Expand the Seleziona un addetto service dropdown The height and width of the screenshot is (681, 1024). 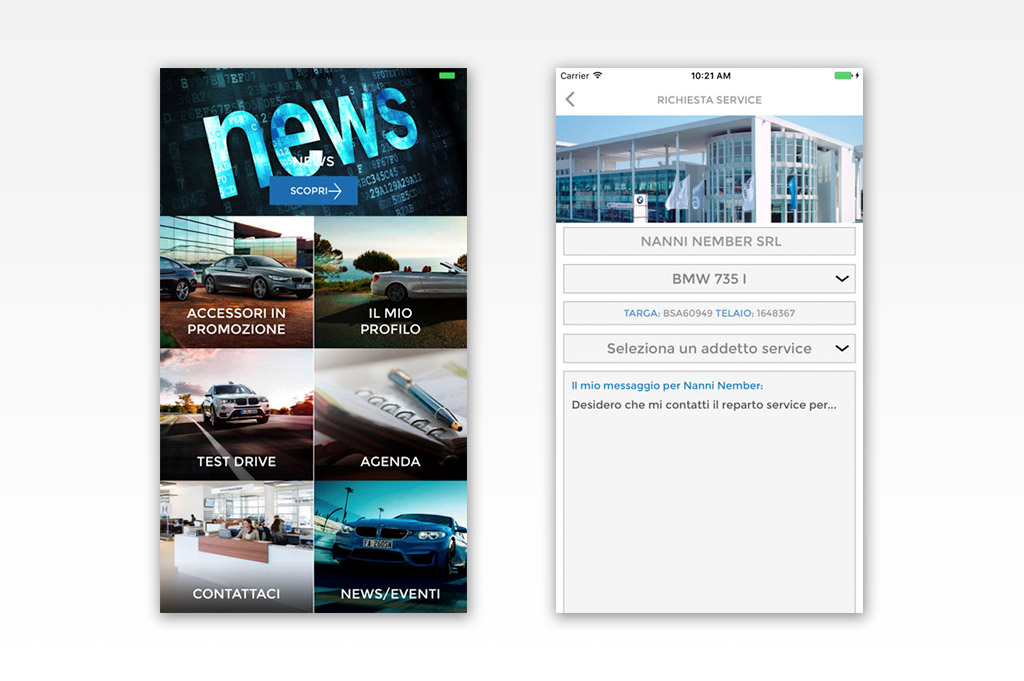coord(709,349)
